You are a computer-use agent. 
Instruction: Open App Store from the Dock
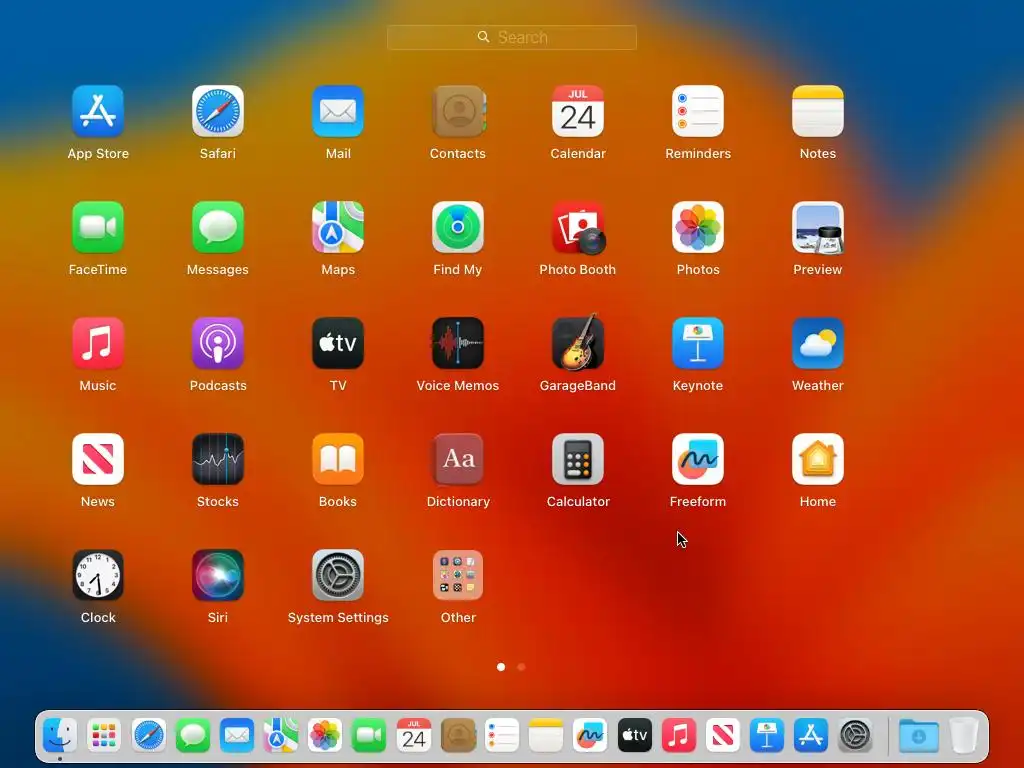pyautogui.click(x=810, y=736)
